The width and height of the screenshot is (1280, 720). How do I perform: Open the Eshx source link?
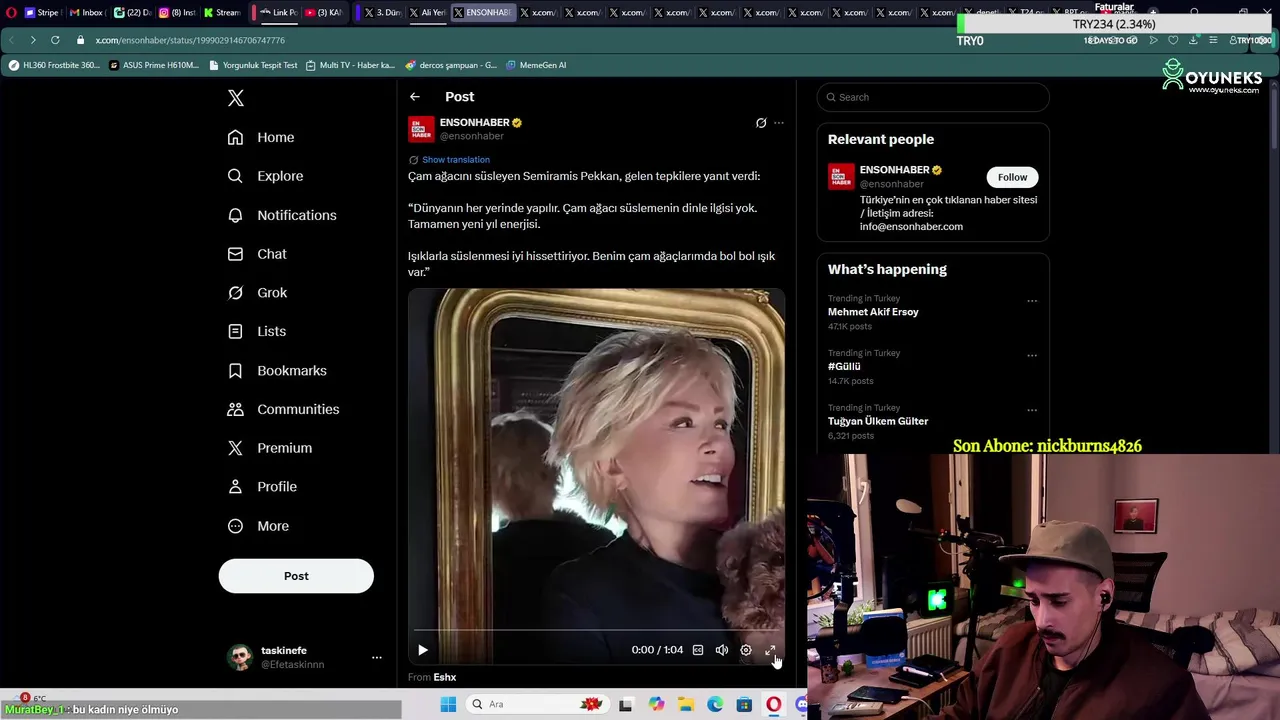445,678
